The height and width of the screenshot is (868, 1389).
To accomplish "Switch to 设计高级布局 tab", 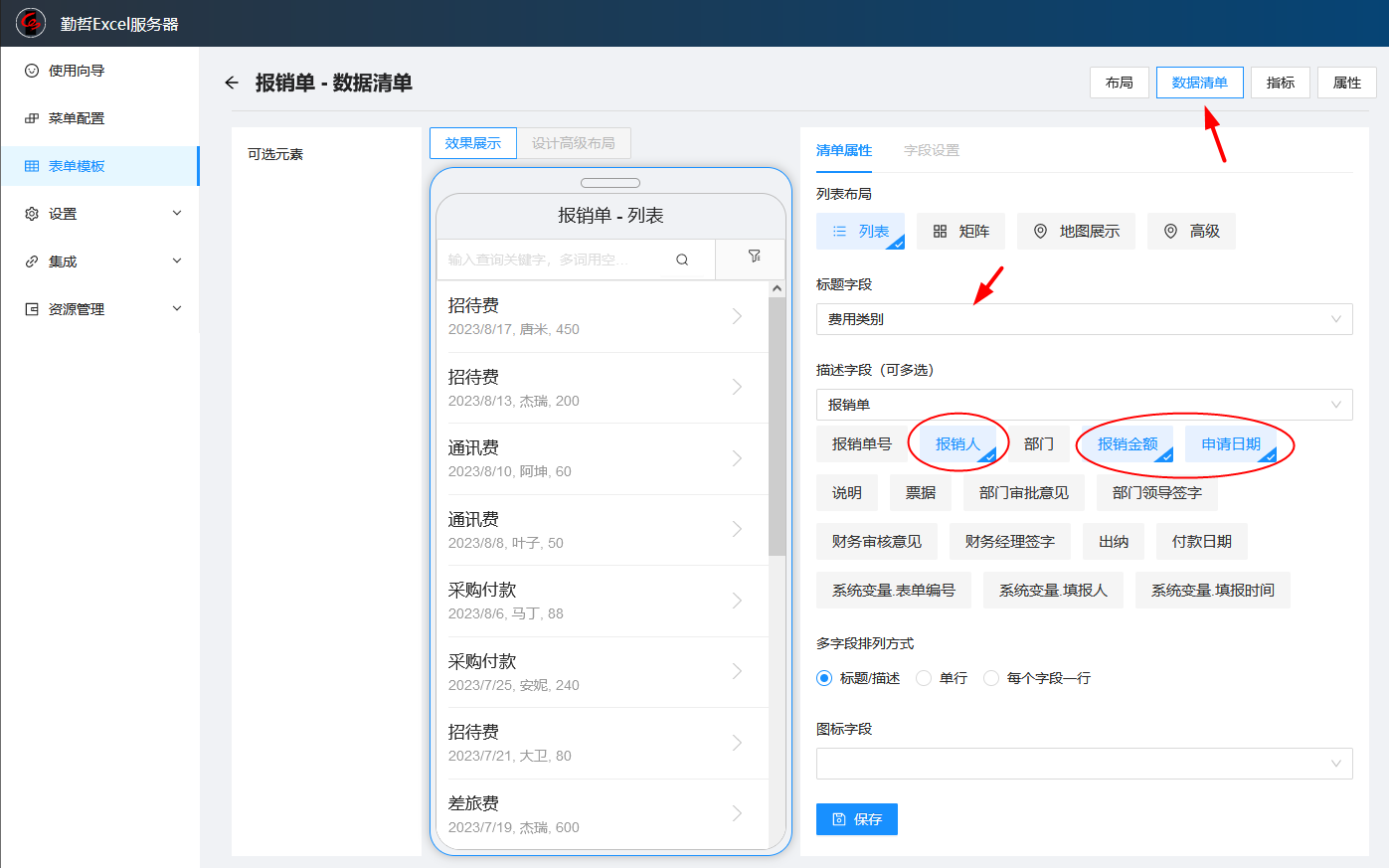I will (x=573, y=143).
